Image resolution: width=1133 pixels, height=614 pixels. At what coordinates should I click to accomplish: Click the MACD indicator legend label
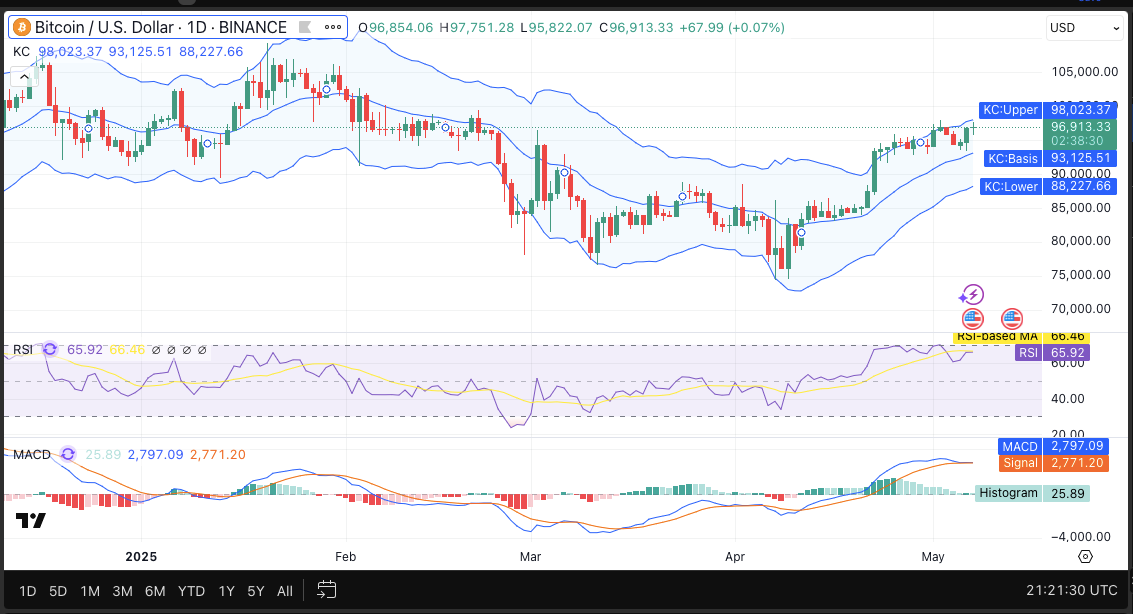point(32,454)
